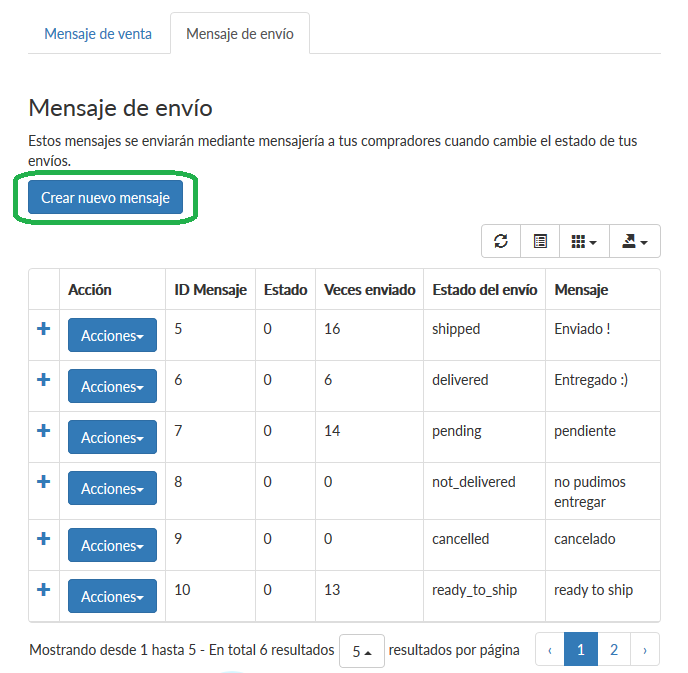Click the plus icon for not_delivered row
Screen dimensions: 688x673
(43, 482)
